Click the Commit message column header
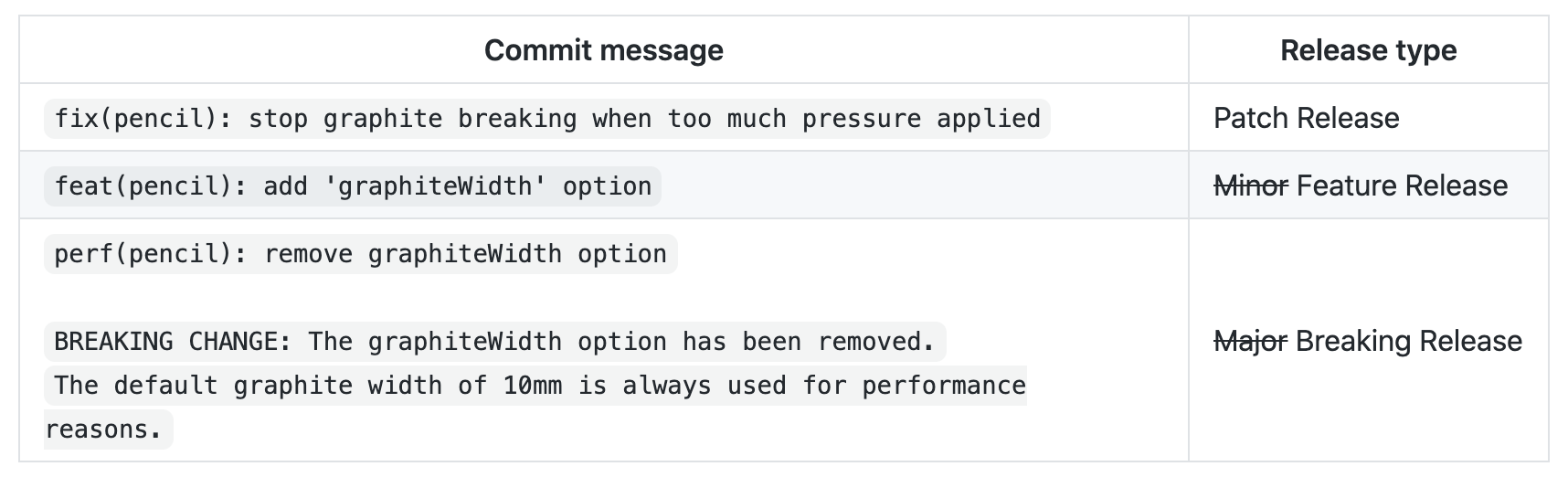 coord(603,50)
